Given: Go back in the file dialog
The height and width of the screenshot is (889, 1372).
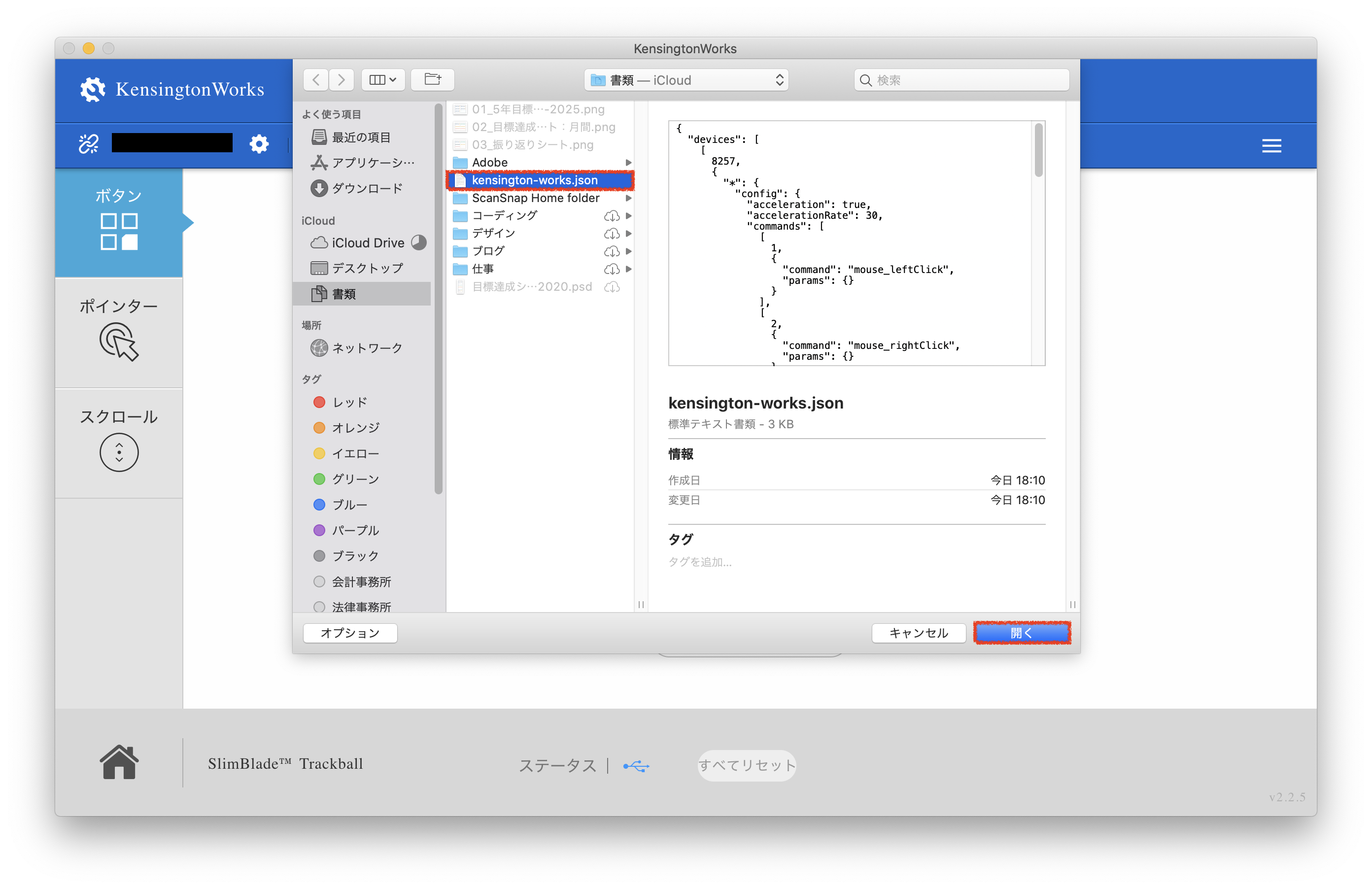Looking at the screenshot, I should (316, 79).
